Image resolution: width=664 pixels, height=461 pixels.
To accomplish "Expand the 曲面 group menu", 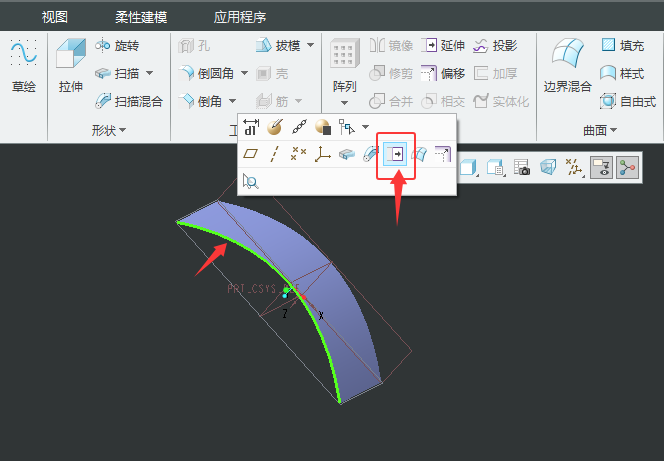I will tap(600, 130).
